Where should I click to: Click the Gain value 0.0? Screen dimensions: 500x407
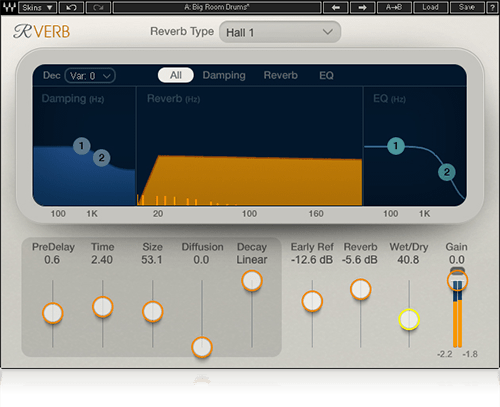coord(457,260)
